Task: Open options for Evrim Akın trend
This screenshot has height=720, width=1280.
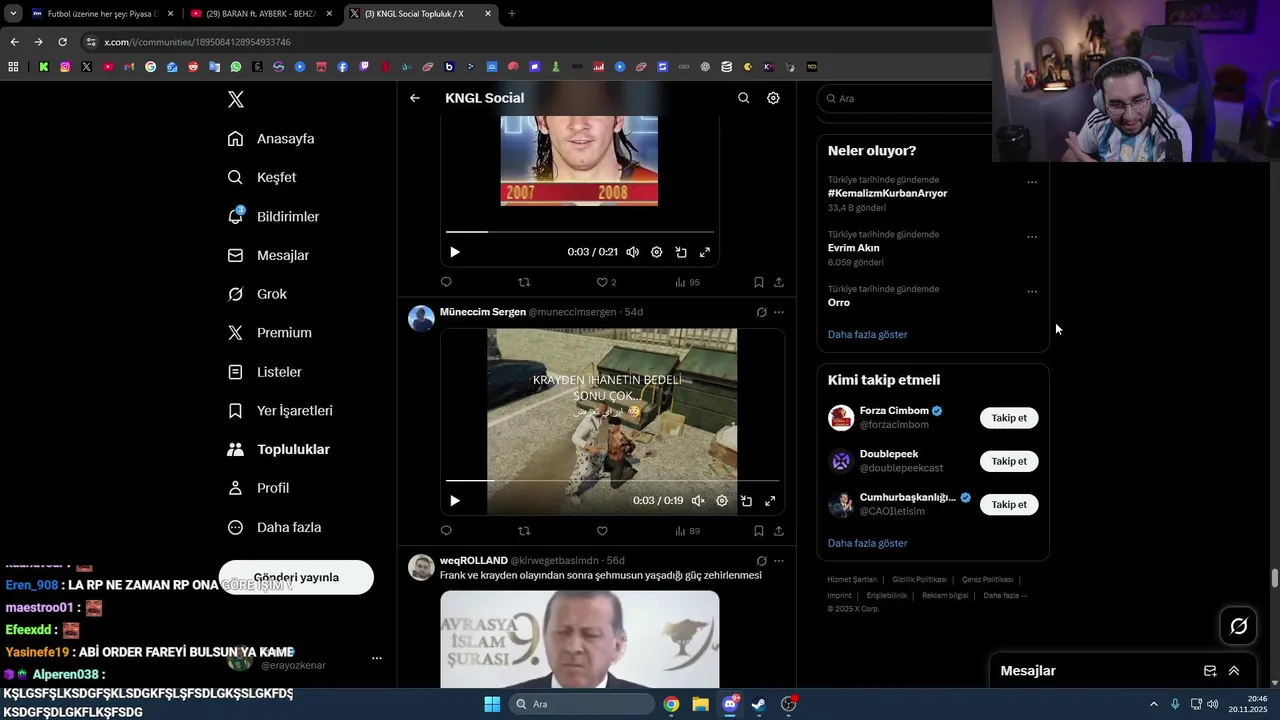Action: (1032, 238)
